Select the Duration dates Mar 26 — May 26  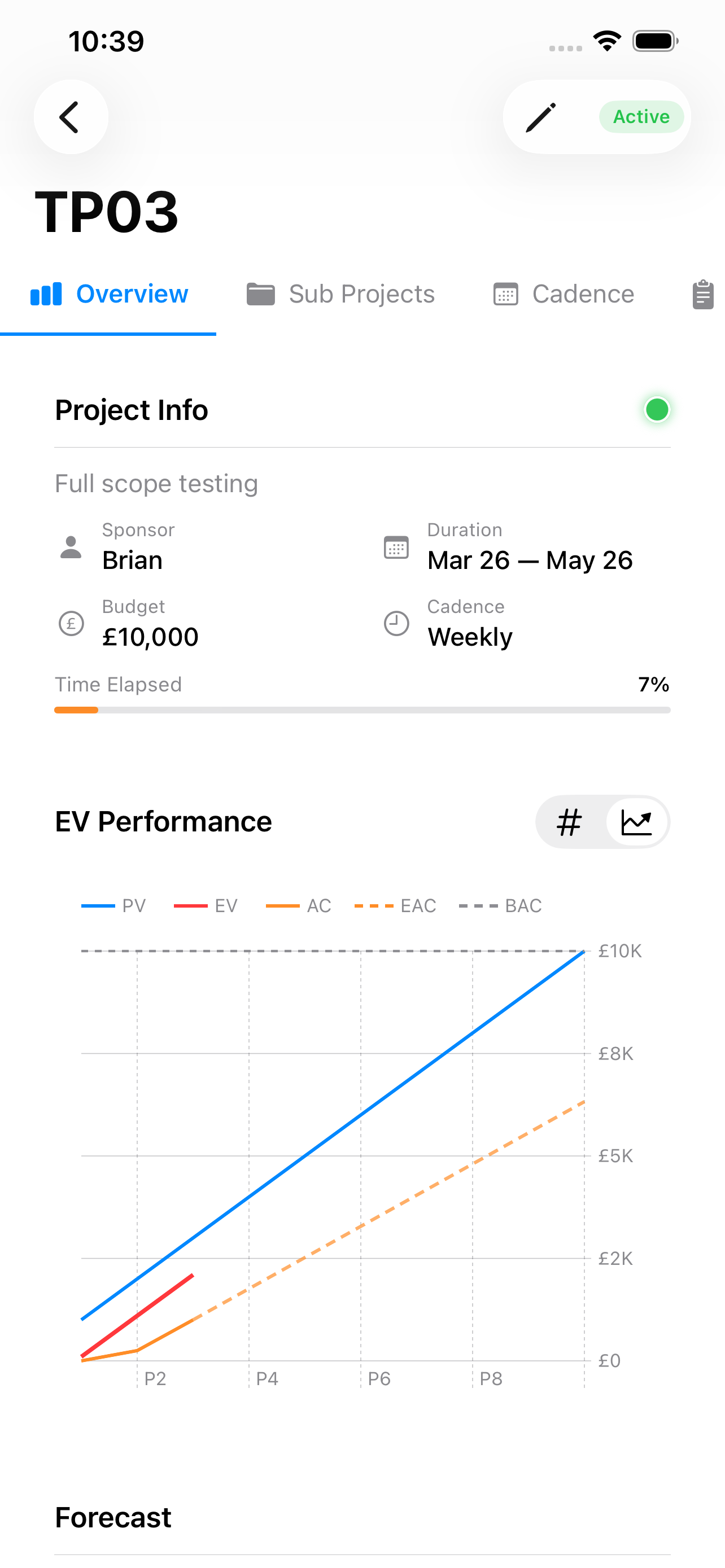click(x=530, y=559)
